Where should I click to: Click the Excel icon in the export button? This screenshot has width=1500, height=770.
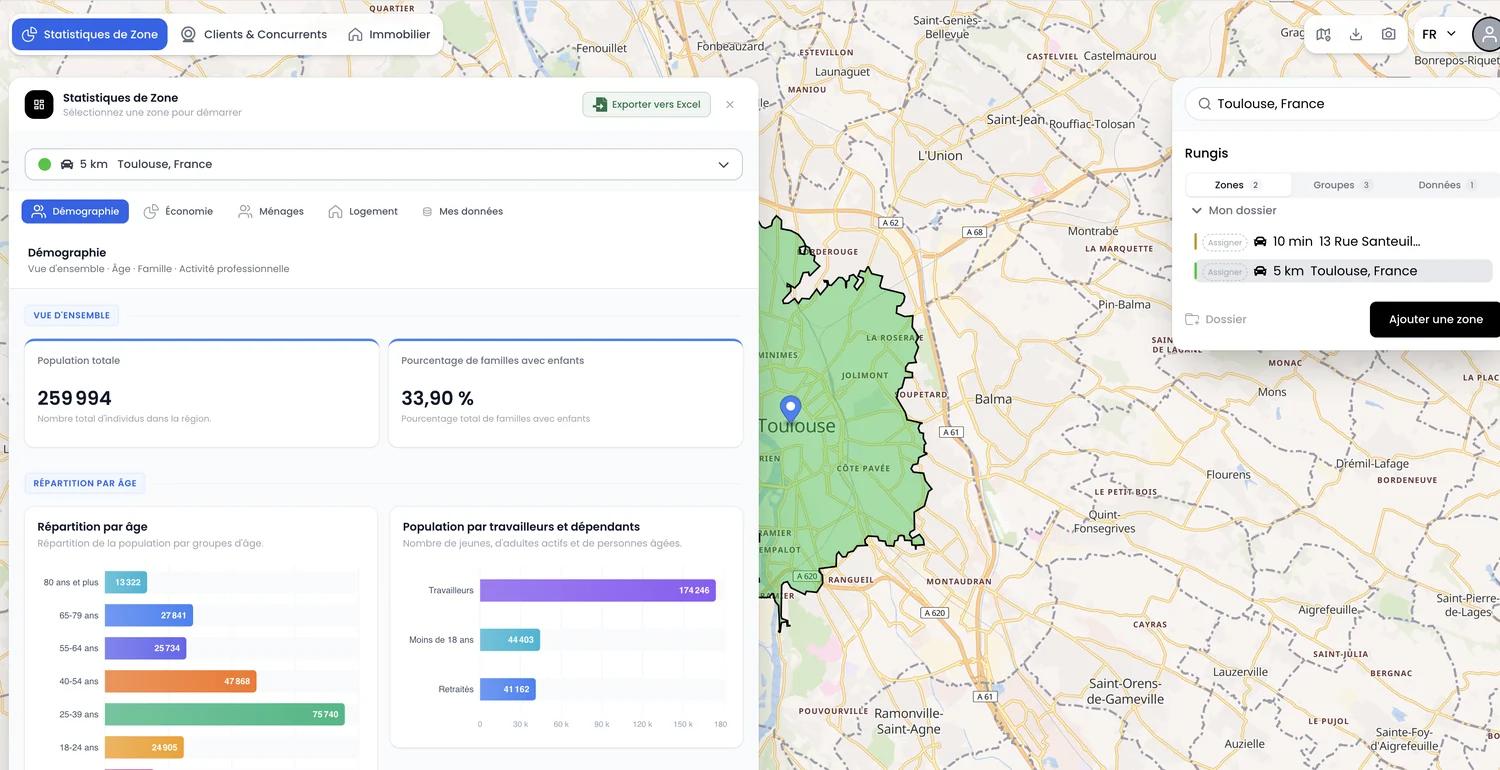[x=600, y=104]
